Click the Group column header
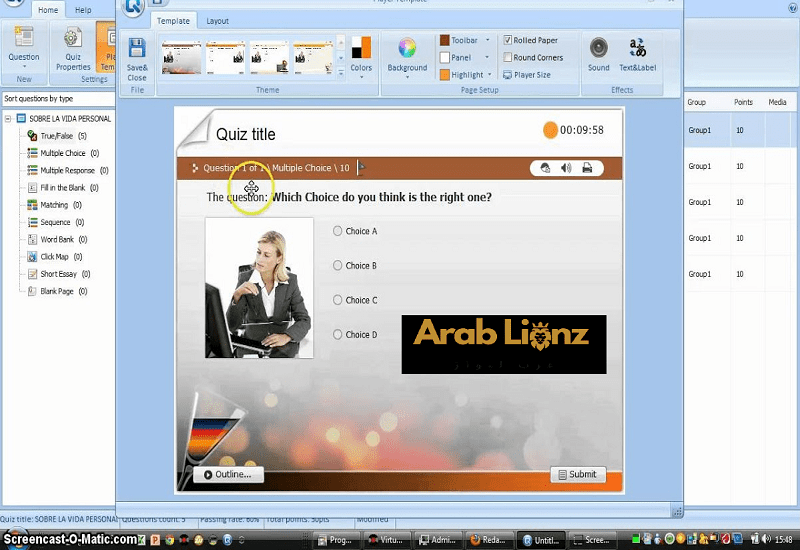 [x=696, y=102]
